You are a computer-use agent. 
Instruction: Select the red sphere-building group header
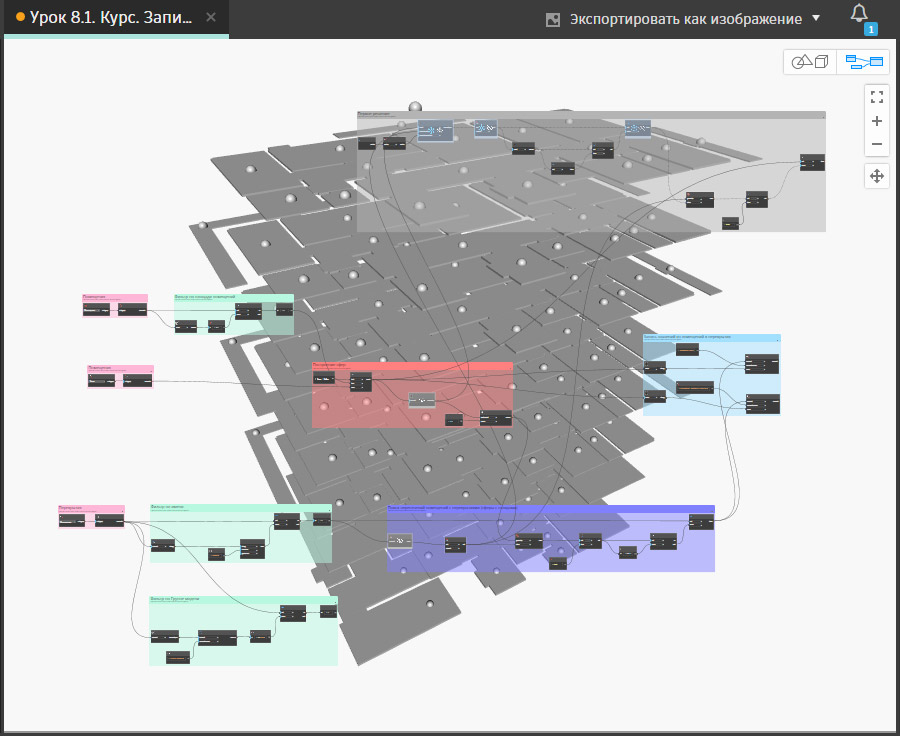click(x=412, y=366)
